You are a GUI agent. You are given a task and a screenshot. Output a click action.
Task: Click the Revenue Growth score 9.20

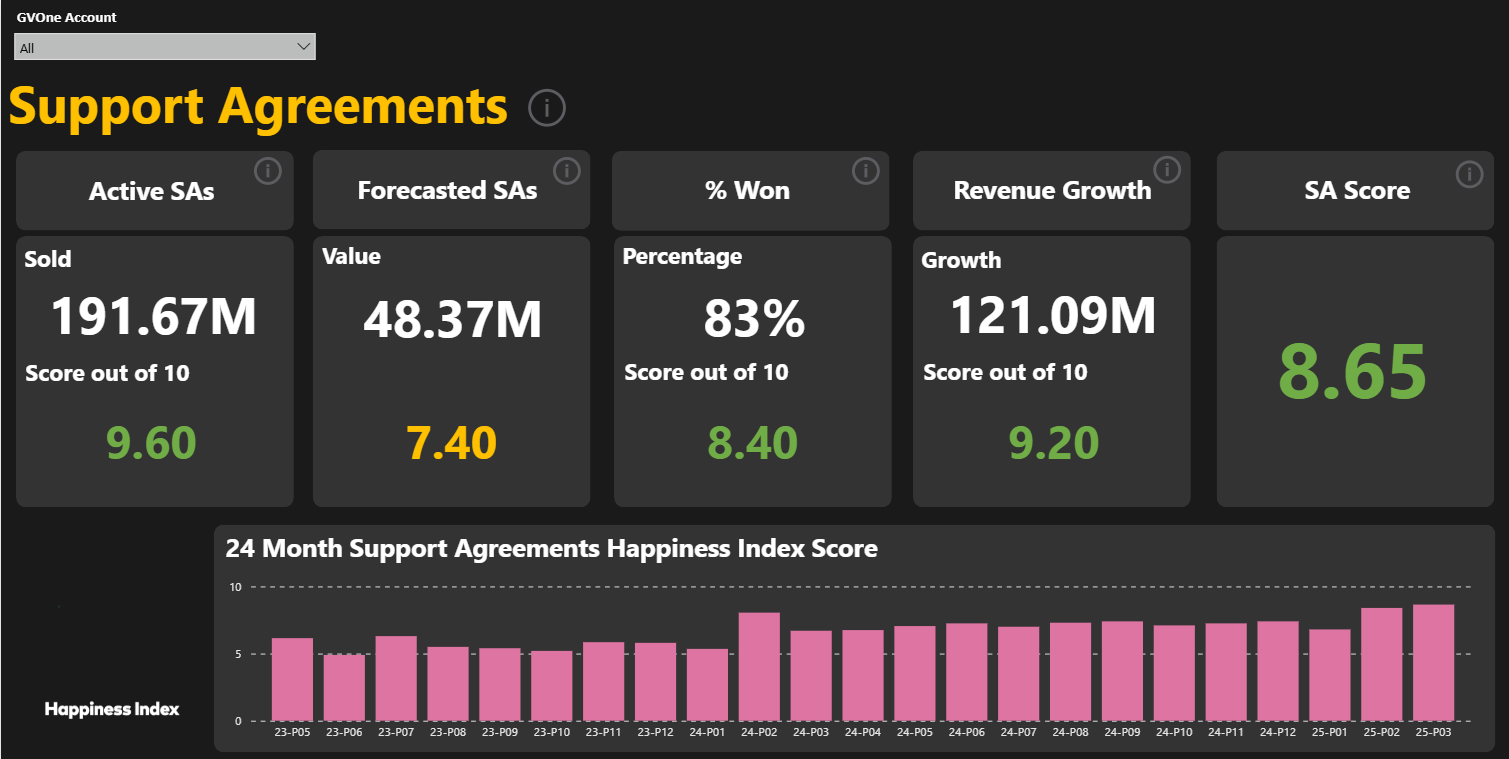pyautogui.click(x=1054, y=443)
